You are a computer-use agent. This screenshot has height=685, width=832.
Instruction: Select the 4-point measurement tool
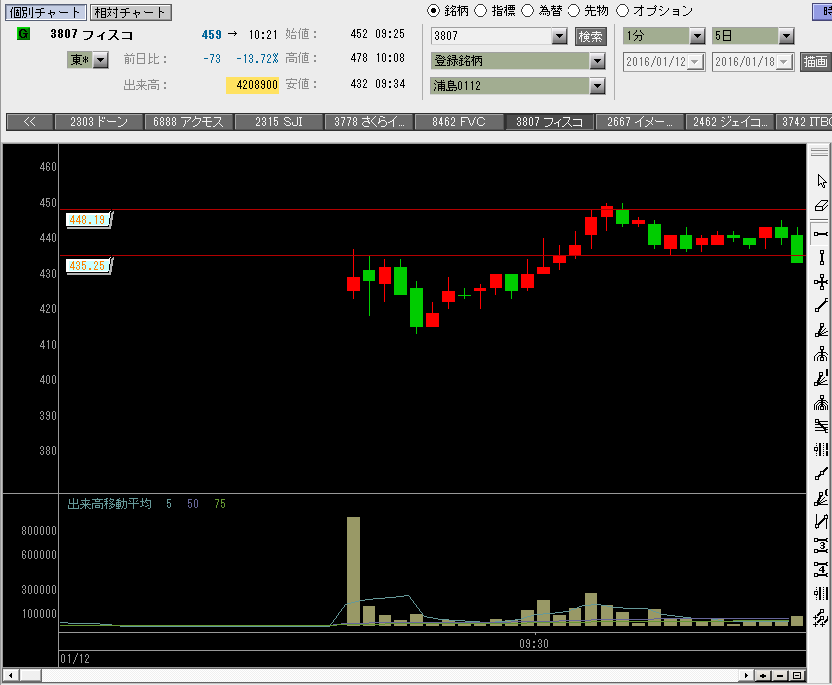(x=821, y=569)
